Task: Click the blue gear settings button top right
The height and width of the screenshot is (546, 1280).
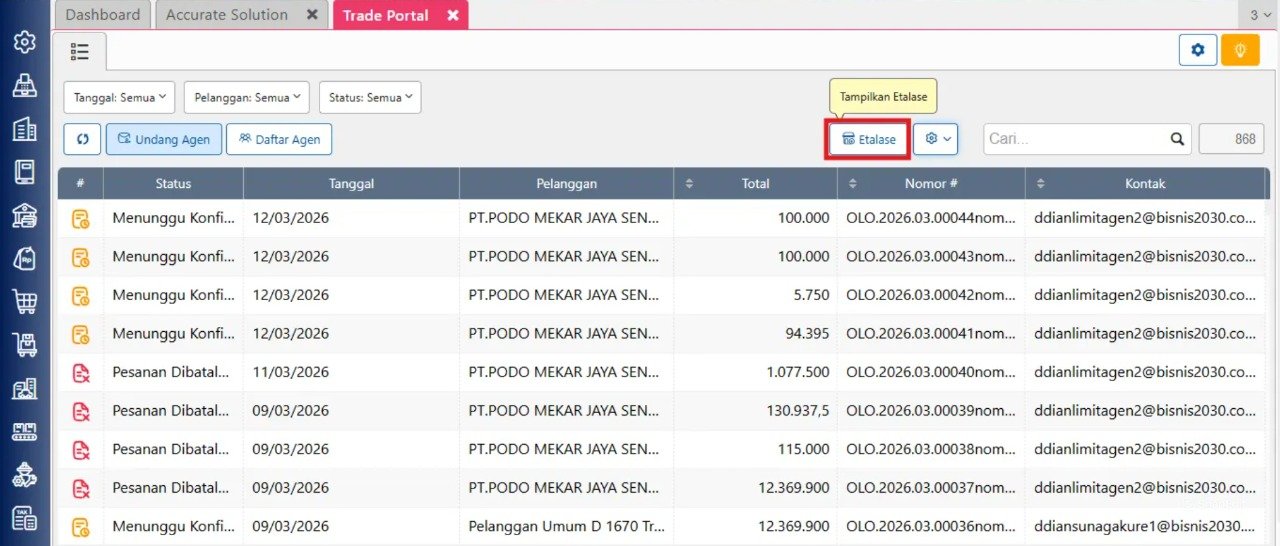Action: click(x=1198, y=50)
